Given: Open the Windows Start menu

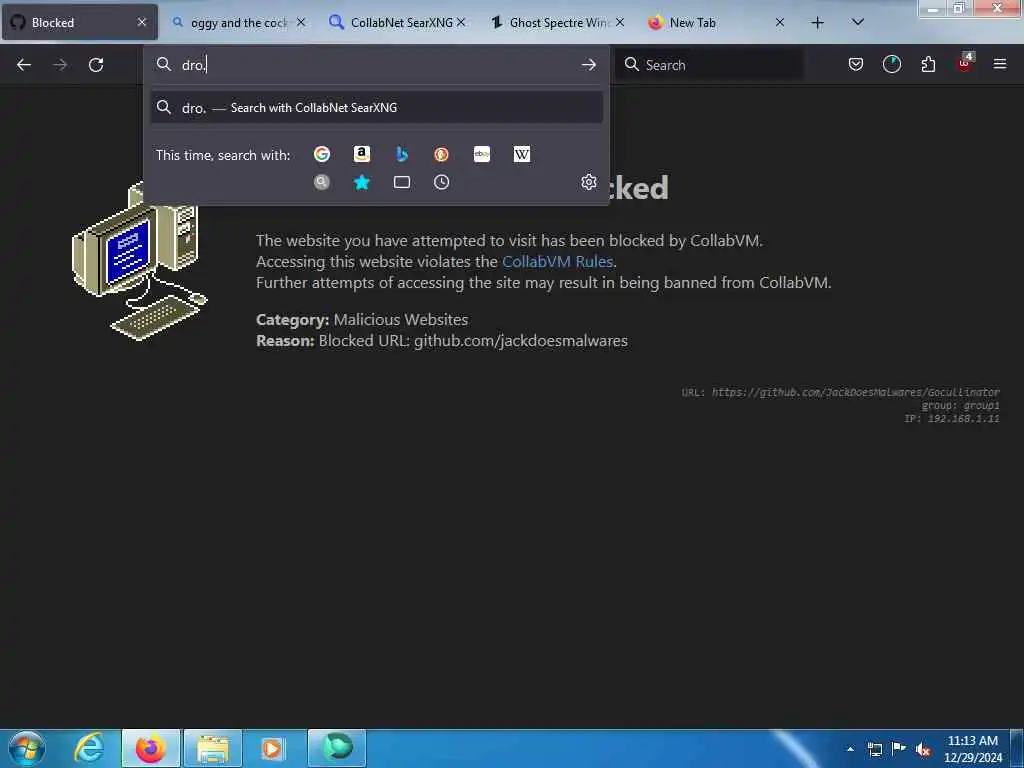Looking at the screenshot, I should [x=27, y=748].
